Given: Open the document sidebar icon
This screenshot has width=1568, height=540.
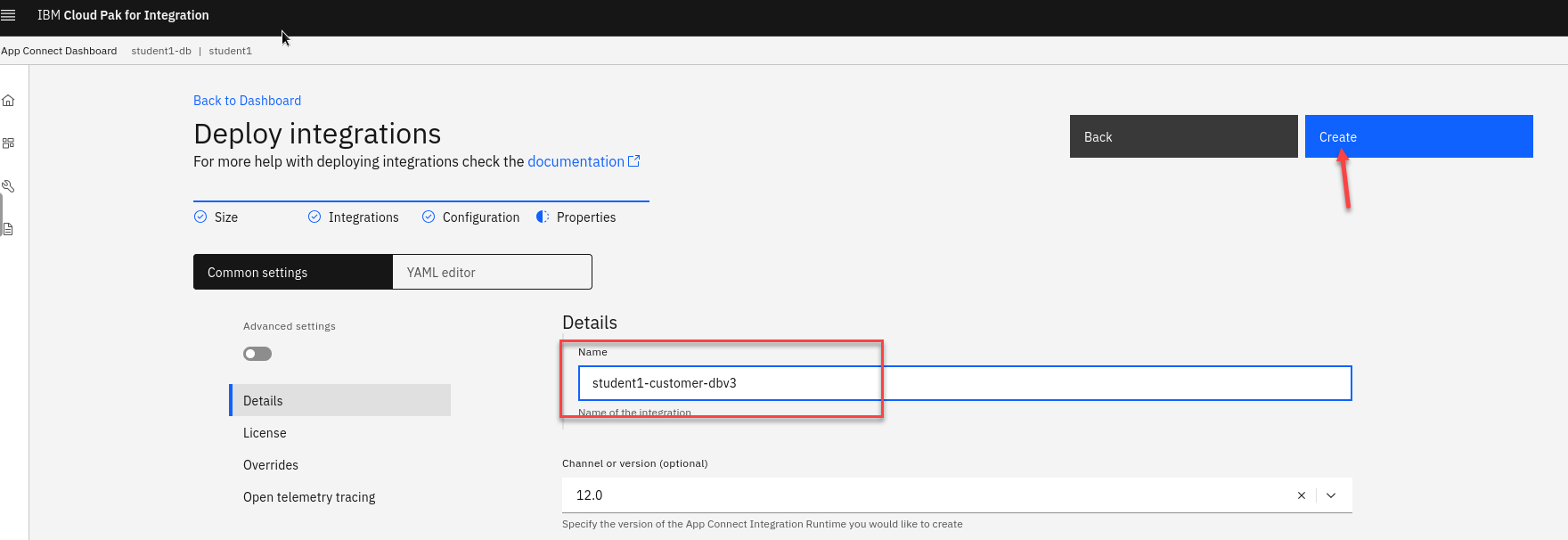Looking at the screenshot, I should click(x=8, y=229).
